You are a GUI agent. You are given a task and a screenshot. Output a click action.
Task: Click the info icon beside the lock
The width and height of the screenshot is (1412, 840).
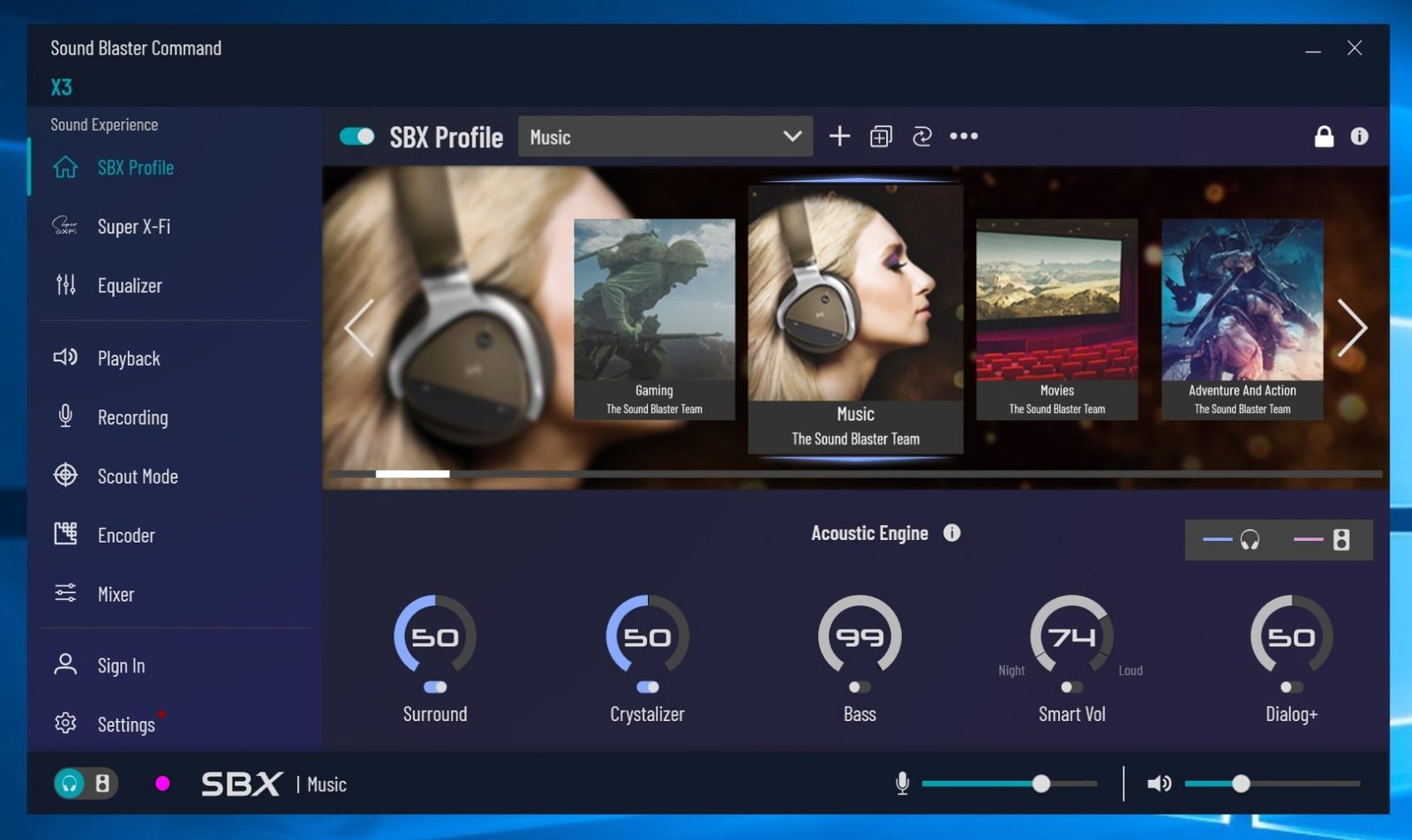point(1359,136)
